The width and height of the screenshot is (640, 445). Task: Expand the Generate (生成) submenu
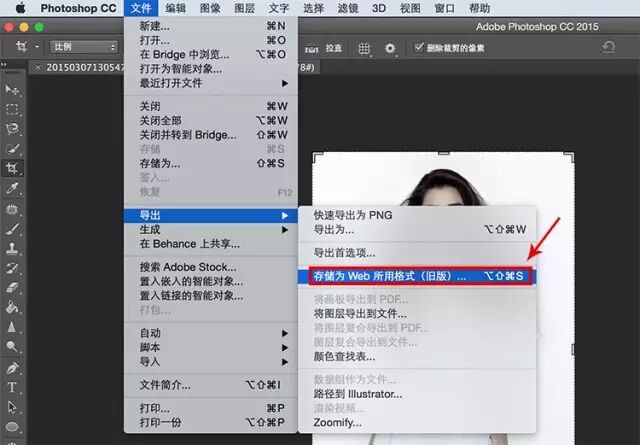pos(284,230)
